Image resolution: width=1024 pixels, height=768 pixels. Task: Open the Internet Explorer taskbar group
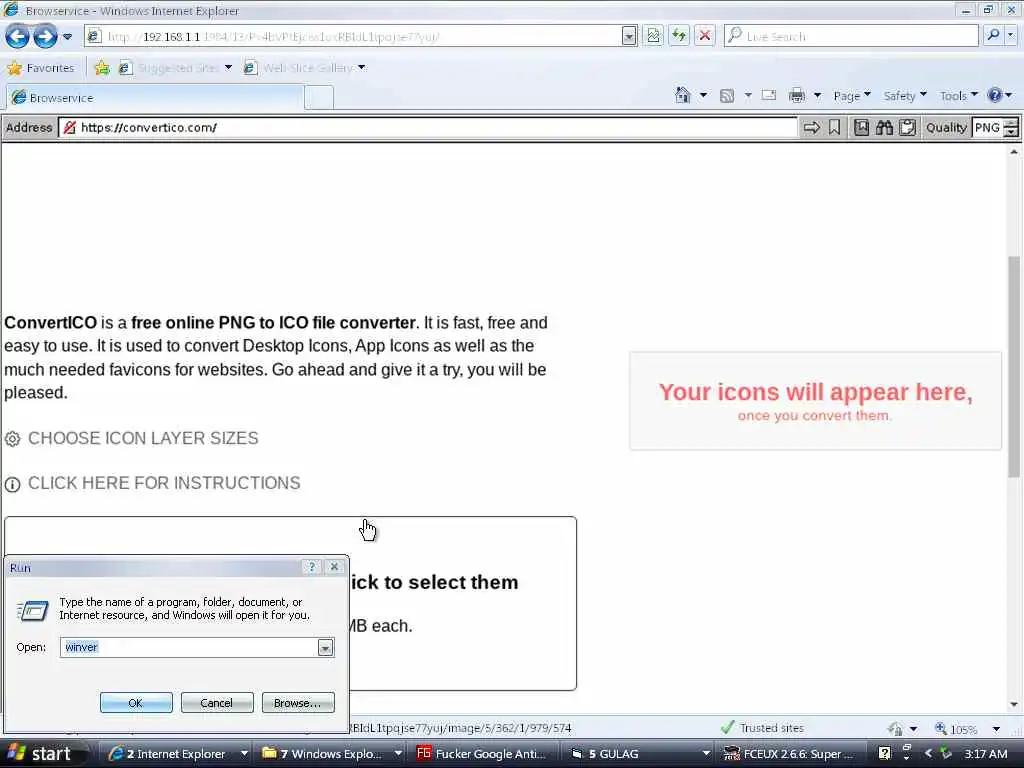(x=176, y=754)
